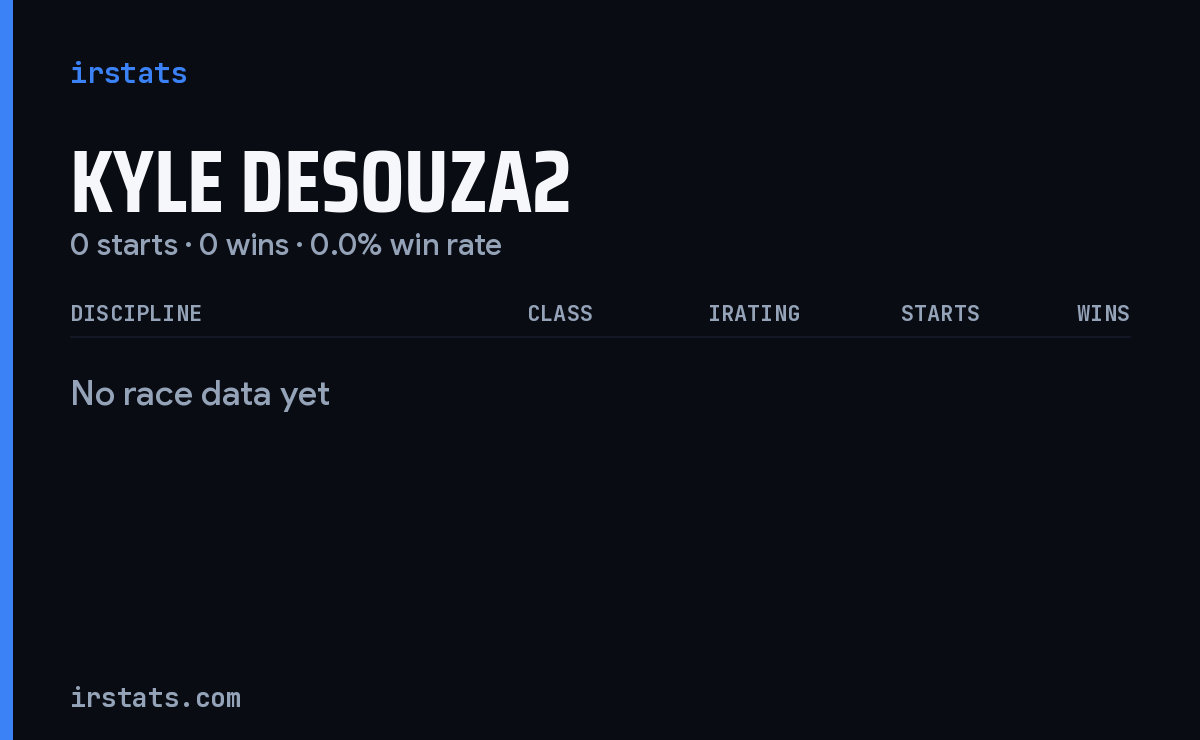Click the surname DESOUZA2 in the heading
The image size is (1200, 740).
405,183
